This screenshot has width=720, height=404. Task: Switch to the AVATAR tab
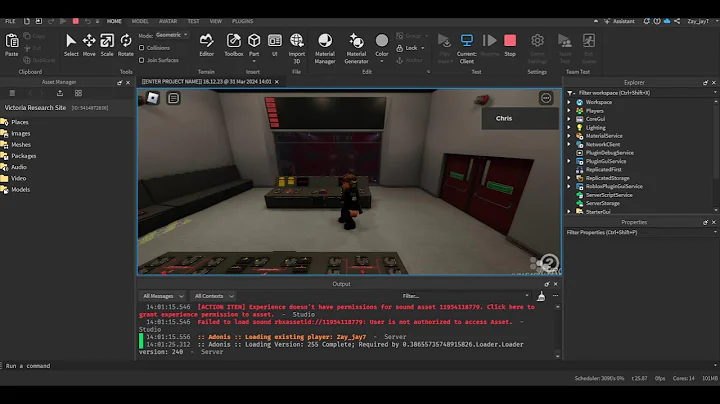point(168,21)
